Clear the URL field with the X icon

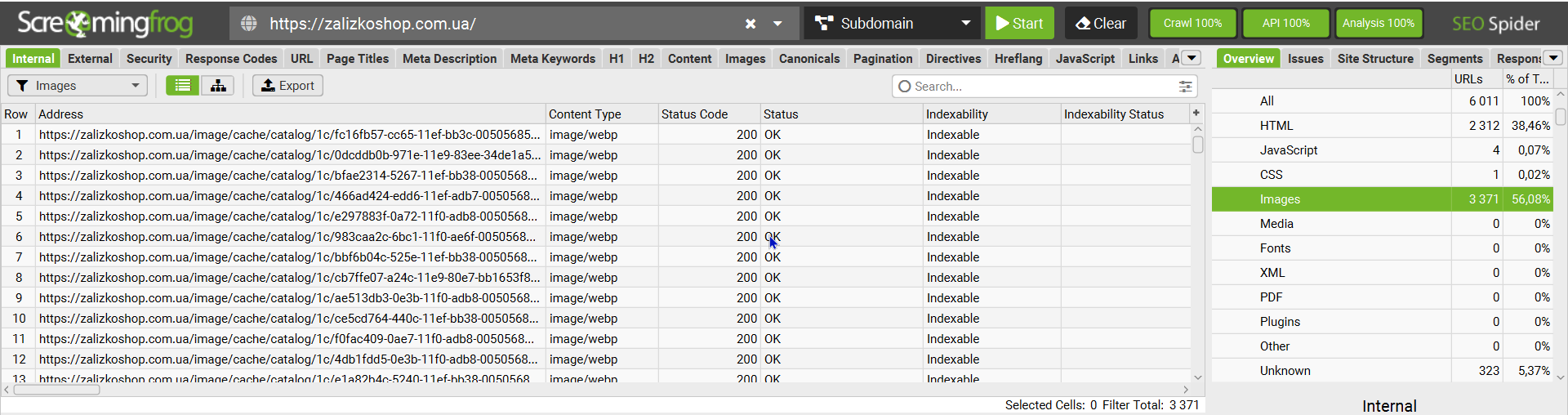tap(751, 24)
